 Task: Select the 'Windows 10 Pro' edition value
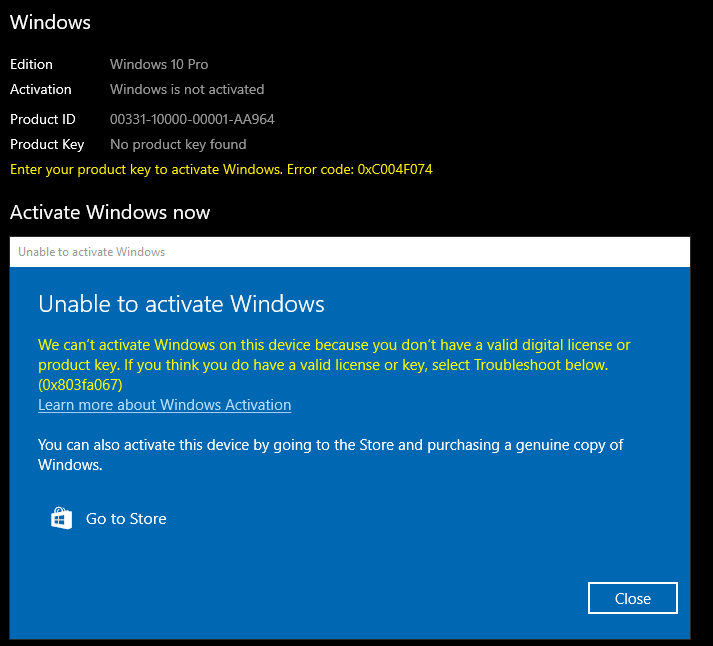[158, 64]
